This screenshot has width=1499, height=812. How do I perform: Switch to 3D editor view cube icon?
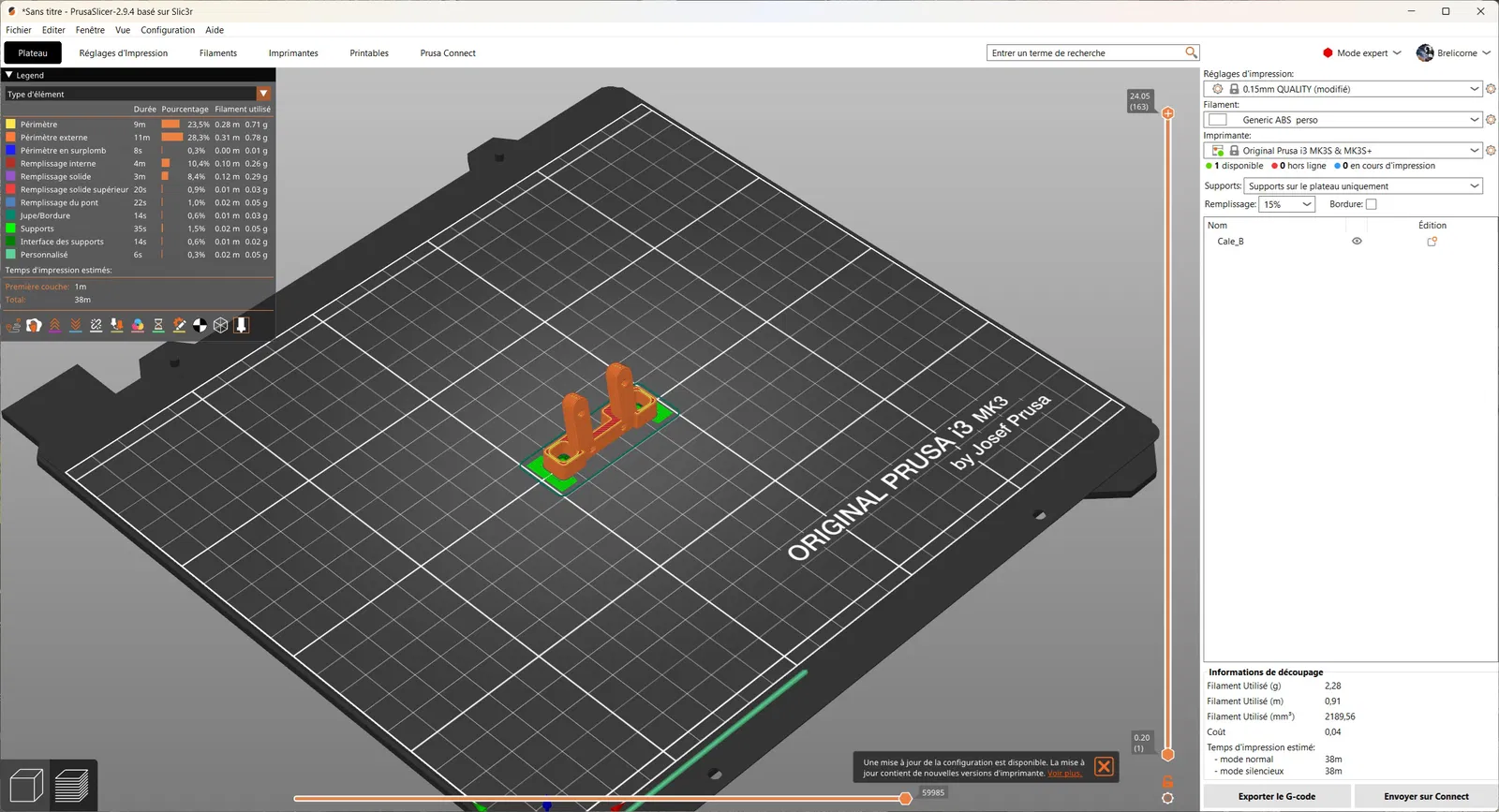25,785
